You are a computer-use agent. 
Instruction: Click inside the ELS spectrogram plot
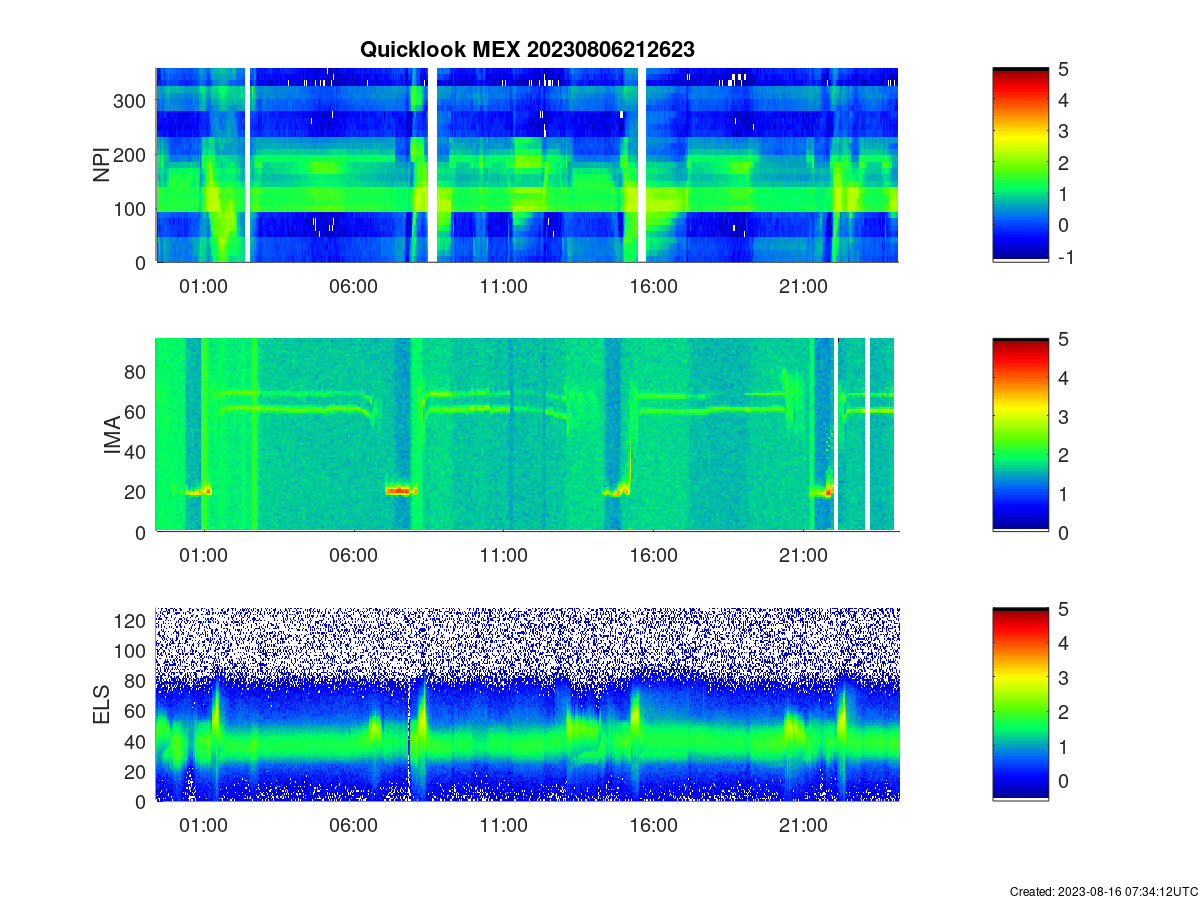tap(527, 705)
